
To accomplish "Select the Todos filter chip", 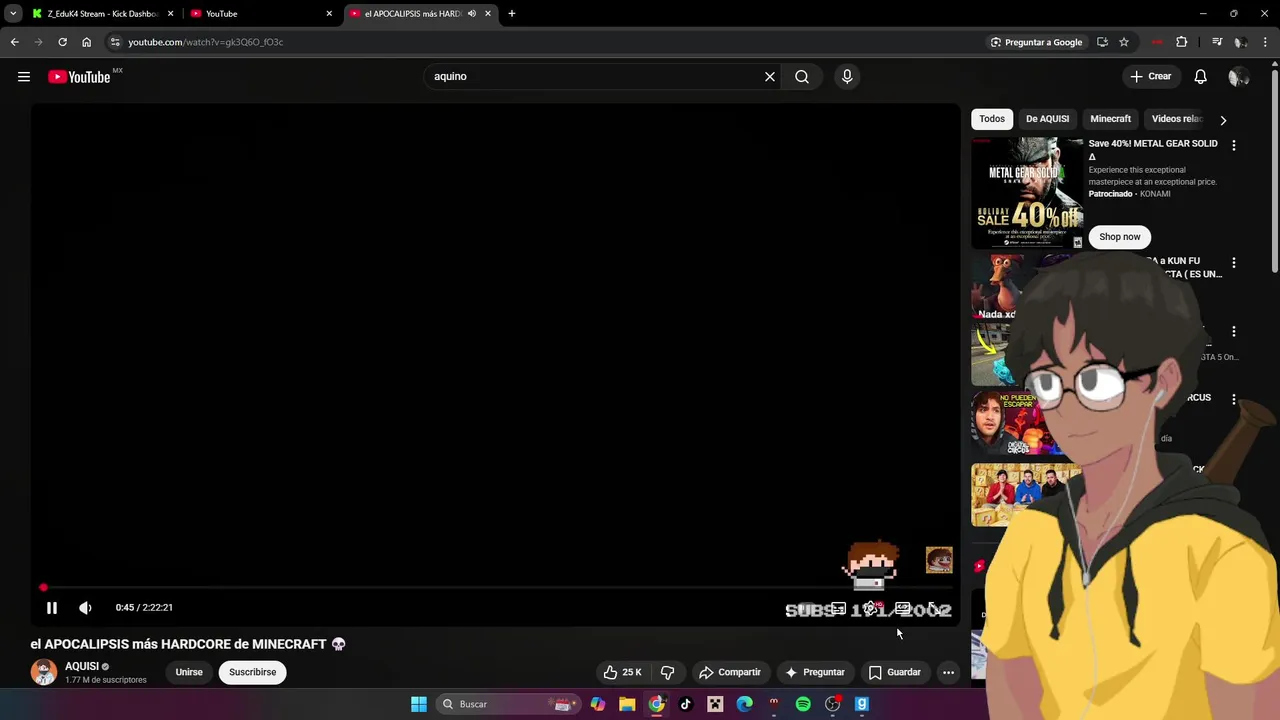I will [992, 119].
